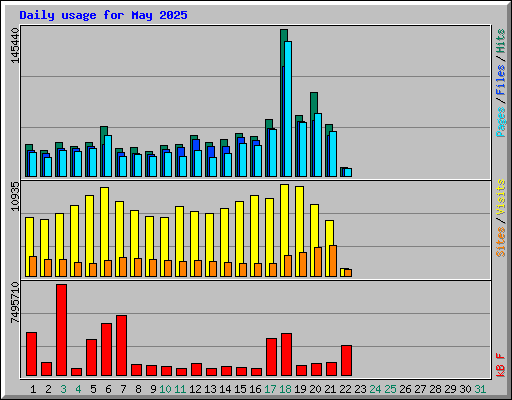
Task: Click the cyan Pages bar for day 20
Action: 318,145
